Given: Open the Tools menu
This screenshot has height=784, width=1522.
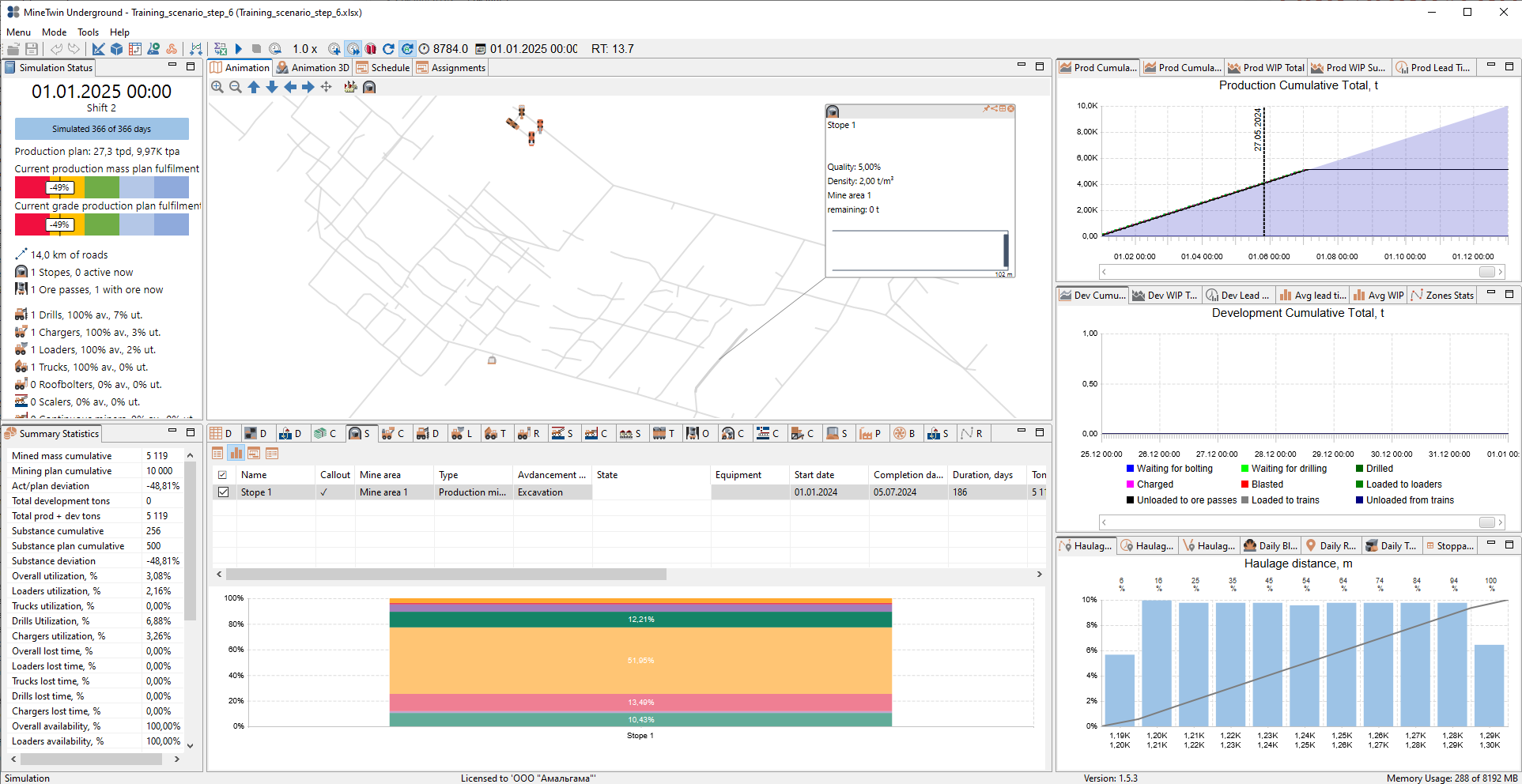Looking at the screenshot, I should point(88,32).
